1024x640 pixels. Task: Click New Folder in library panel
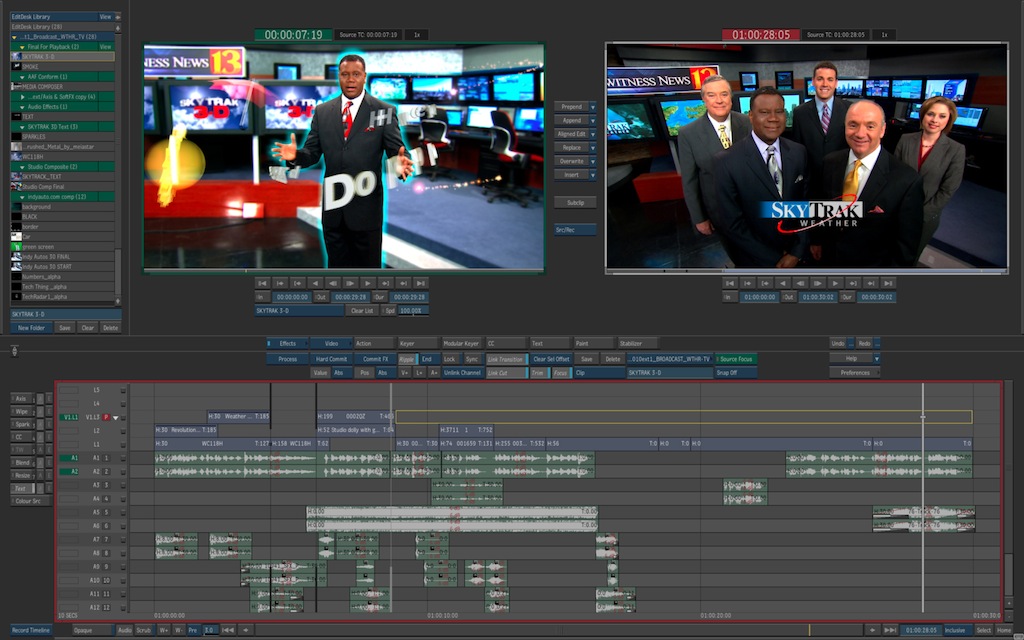click(31, 328)
